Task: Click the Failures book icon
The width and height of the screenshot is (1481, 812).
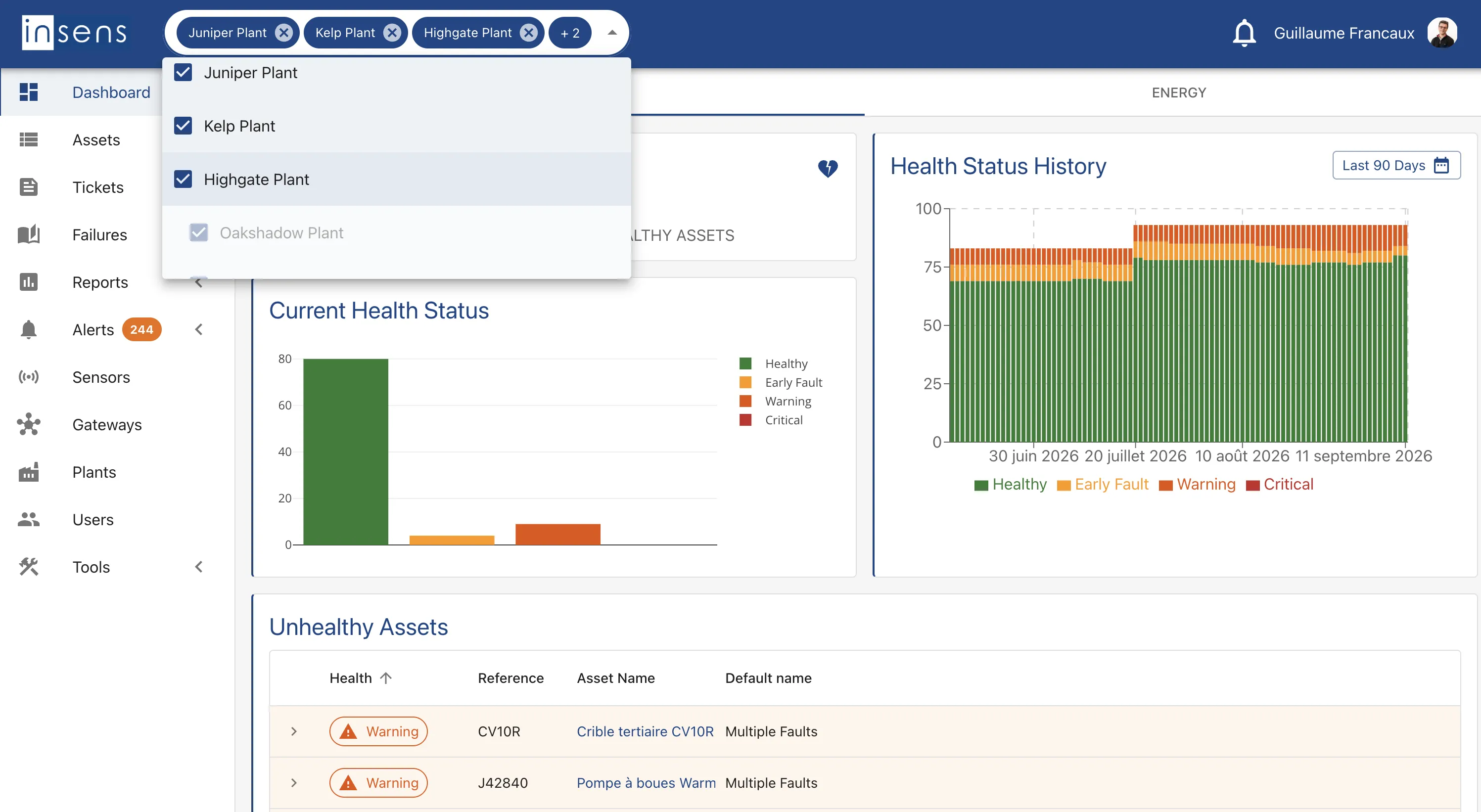Action: (x=28, y=234)
